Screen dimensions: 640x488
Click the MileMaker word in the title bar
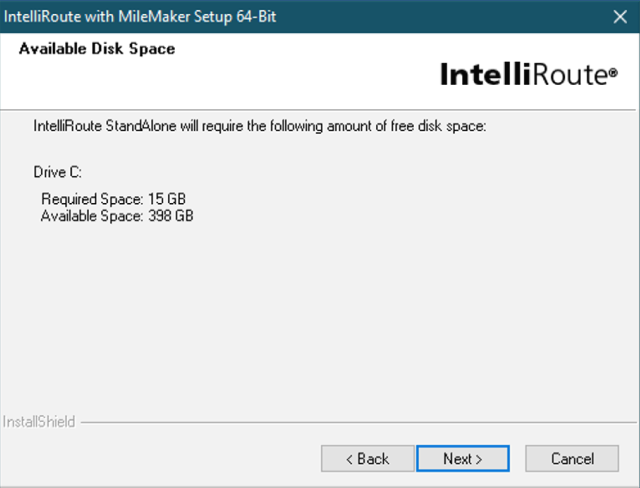(x=154, y=17)
